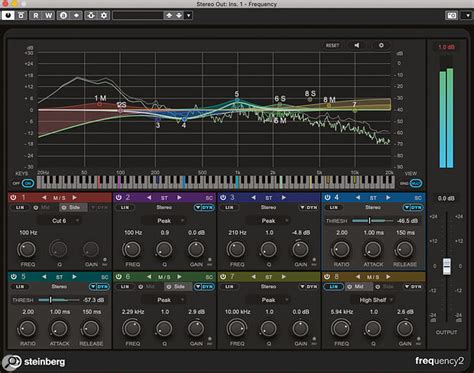The image size is (474, 373).
Task: Select band 1 Side tab
Action: pos(73,208)
